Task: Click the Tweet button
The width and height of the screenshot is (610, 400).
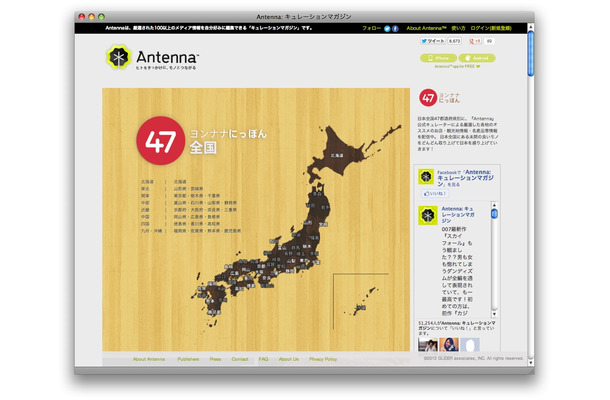Action: point(433,41)
